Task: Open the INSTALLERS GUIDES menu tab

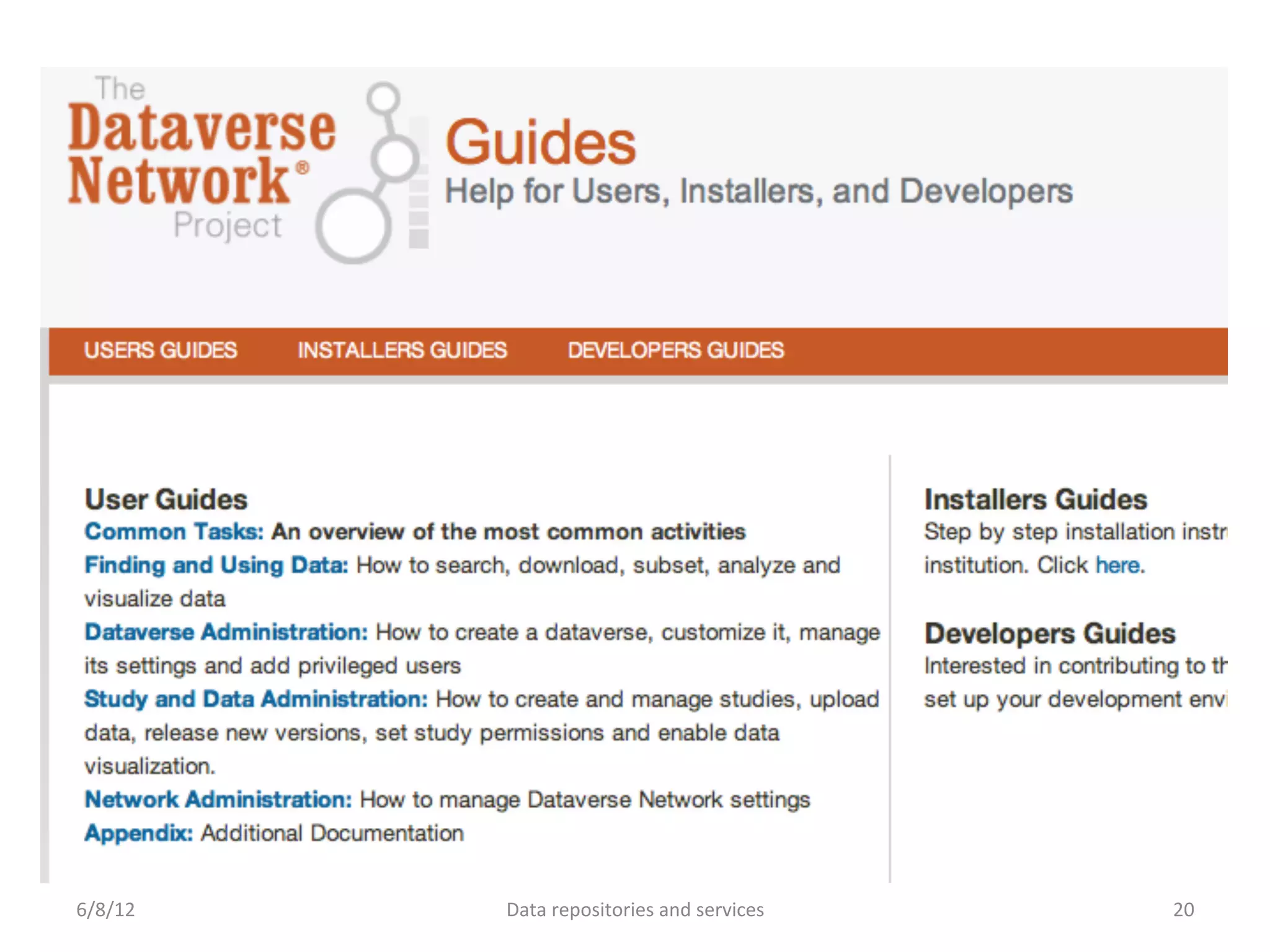Action: point(402,350)
